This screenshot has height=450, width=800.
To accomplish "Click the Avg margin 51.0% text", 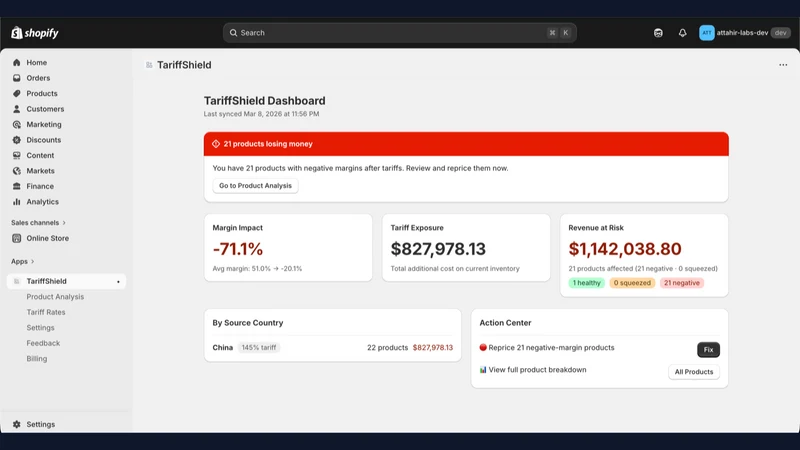I will (x=257, y=268).
